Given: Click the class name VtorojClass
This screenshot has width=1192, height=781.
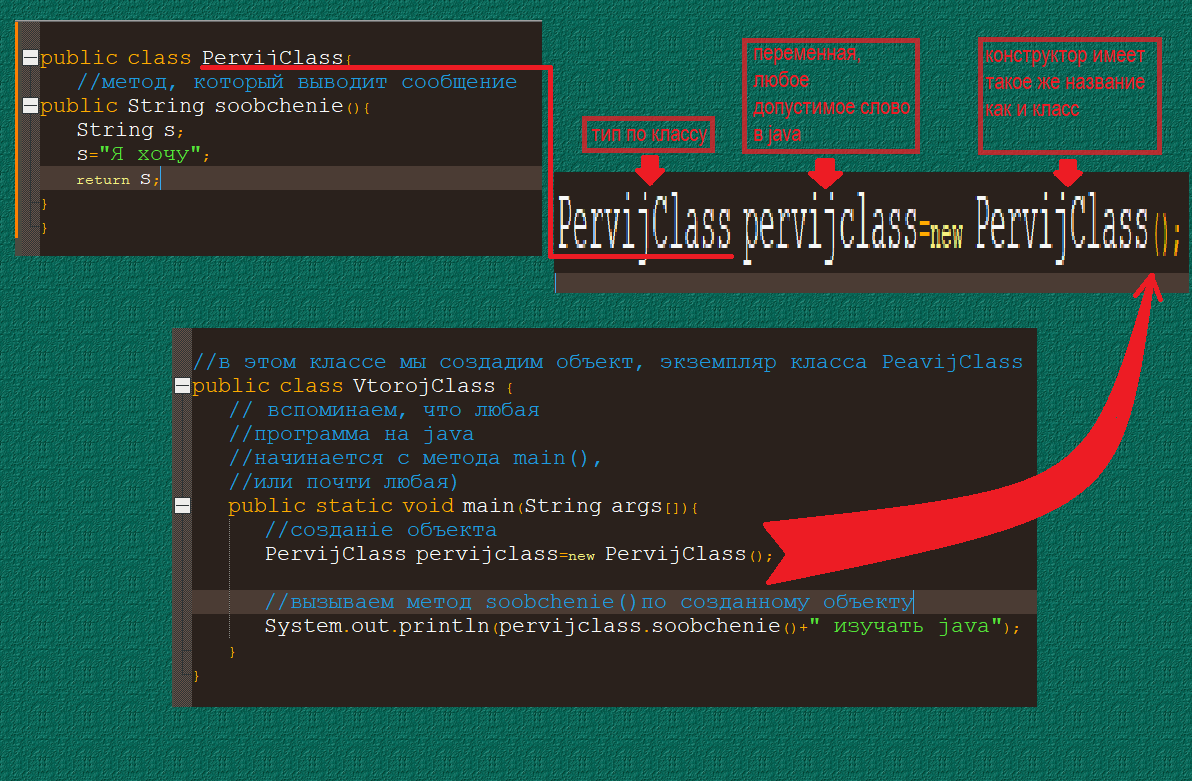Looking at the screenshot, I should point(423,386).
